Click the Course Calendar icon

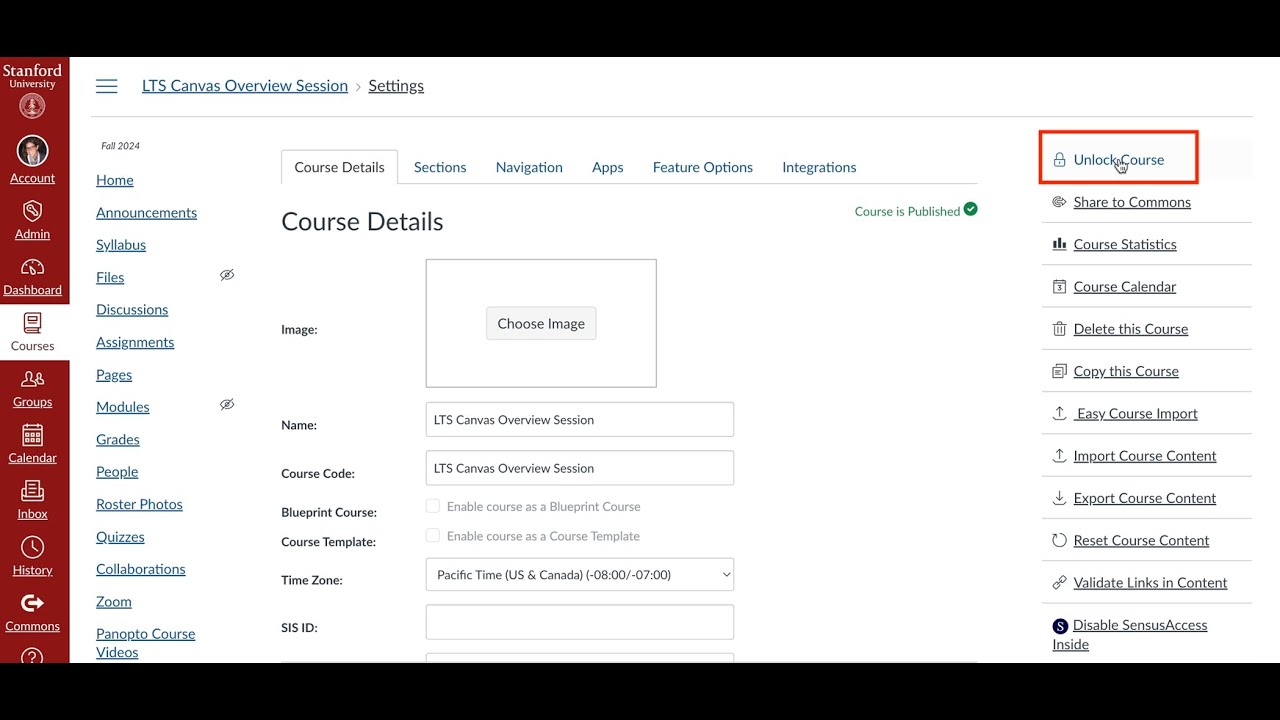[1059, 287]
